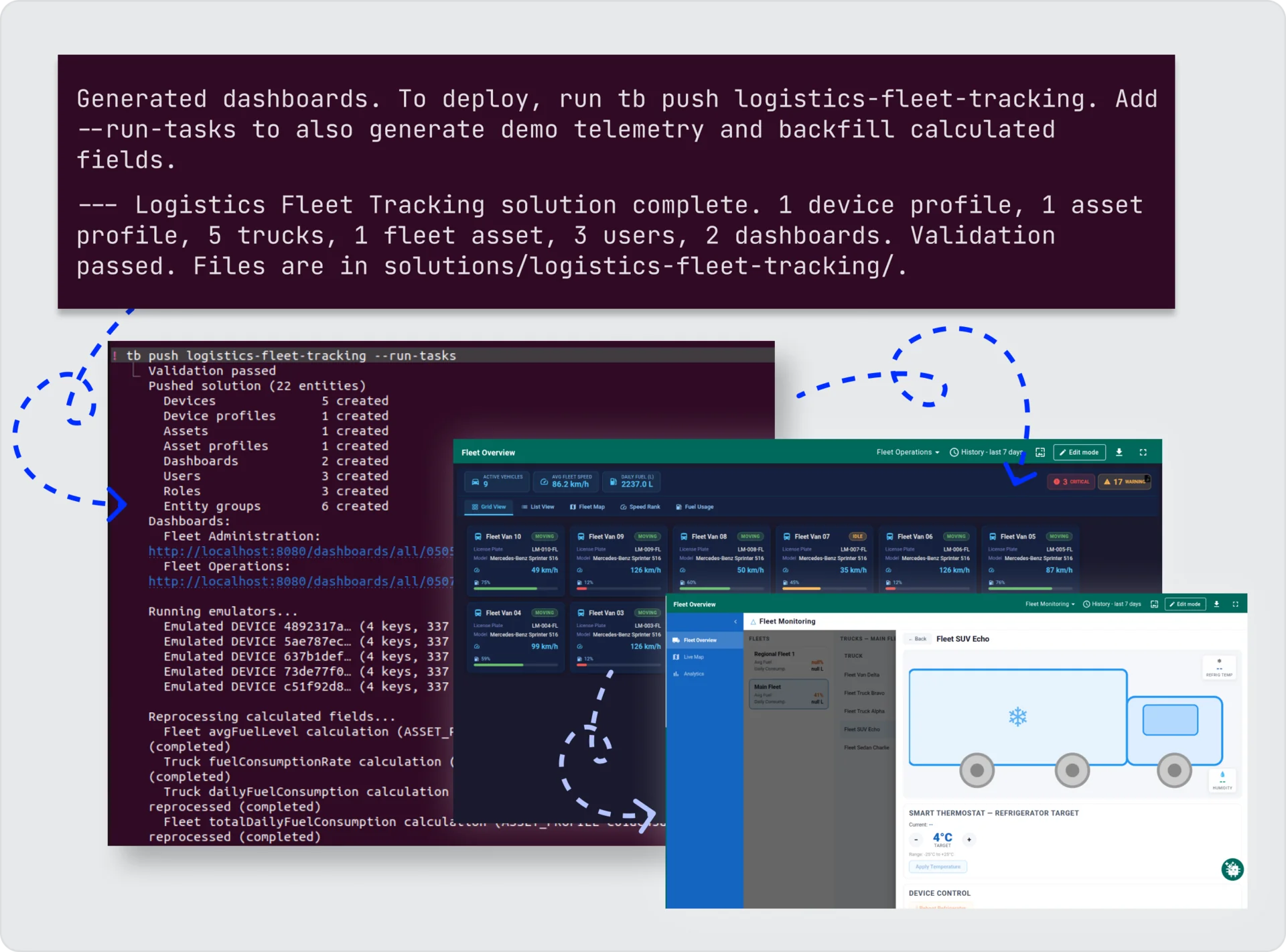Viewport: 1286px width, 952px height.
Task: Click 126 km/h speed on Fleet Van 06
Action: (x=954, y=571)
